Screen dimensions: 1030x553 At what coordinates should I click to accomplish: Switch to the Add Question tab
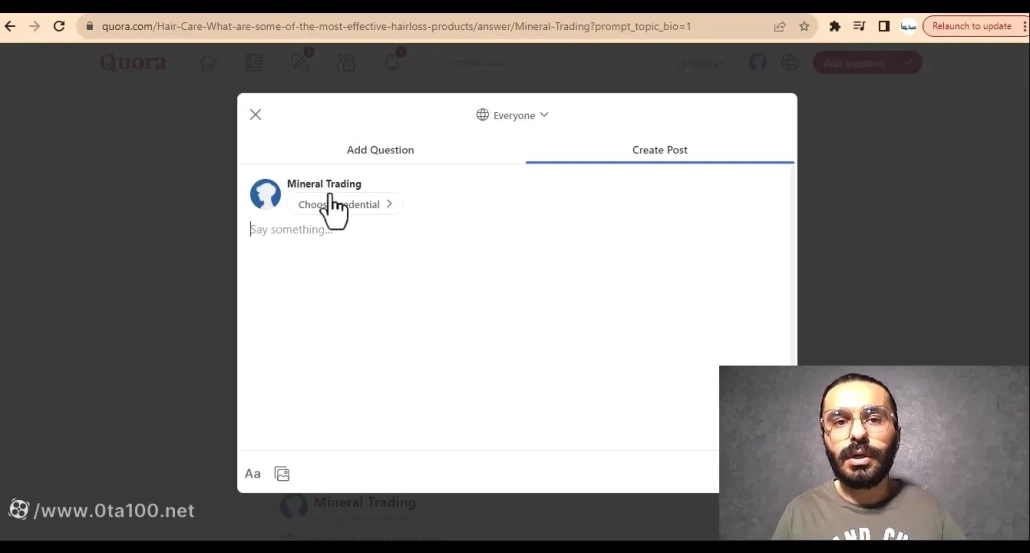(380, 150)
